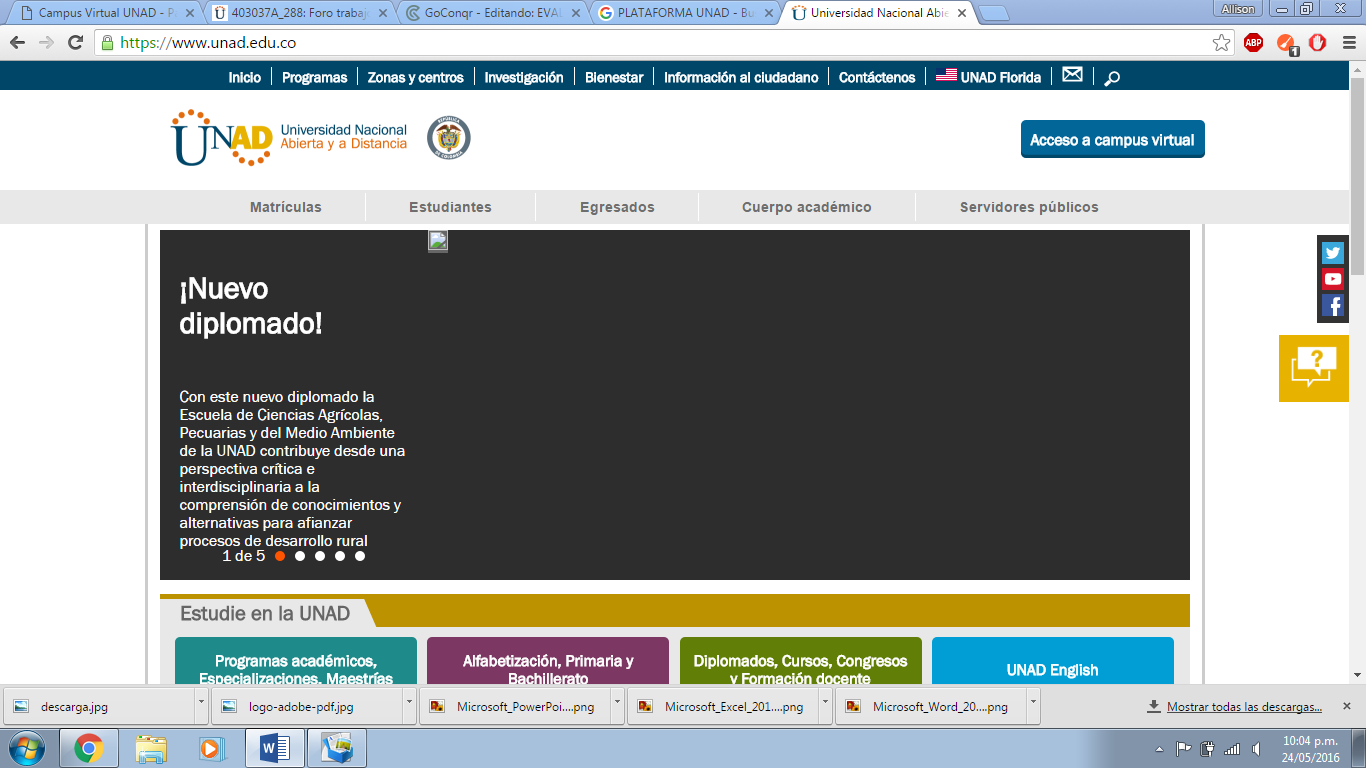The image size is (1366, 768).
Task: Bookmark this page with the star icon
Action: [x=1221, y=43]
